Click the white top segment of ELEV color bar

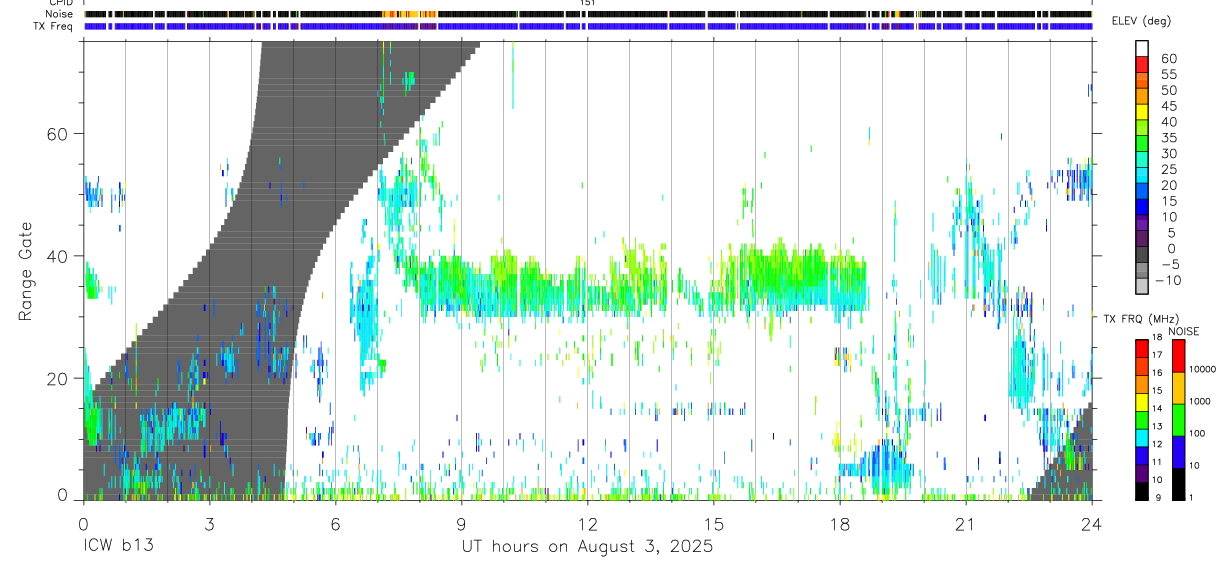click(1143, 47)
